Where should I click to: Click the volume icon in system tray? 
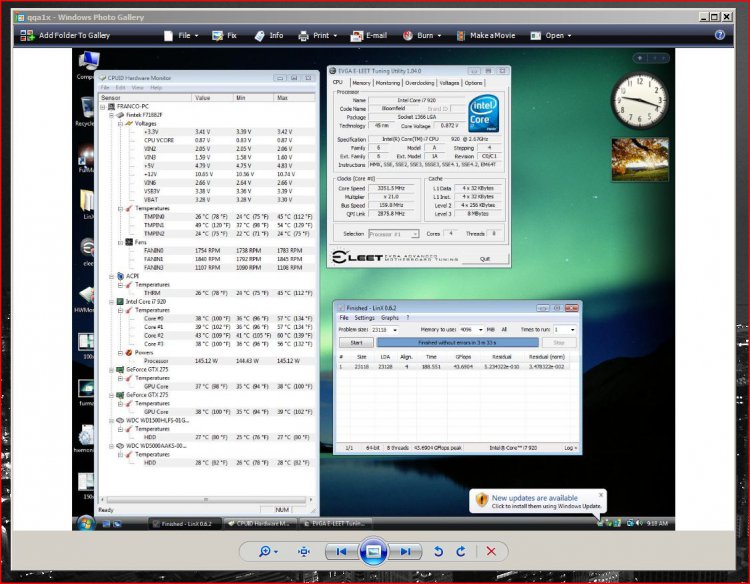[639, 524]
